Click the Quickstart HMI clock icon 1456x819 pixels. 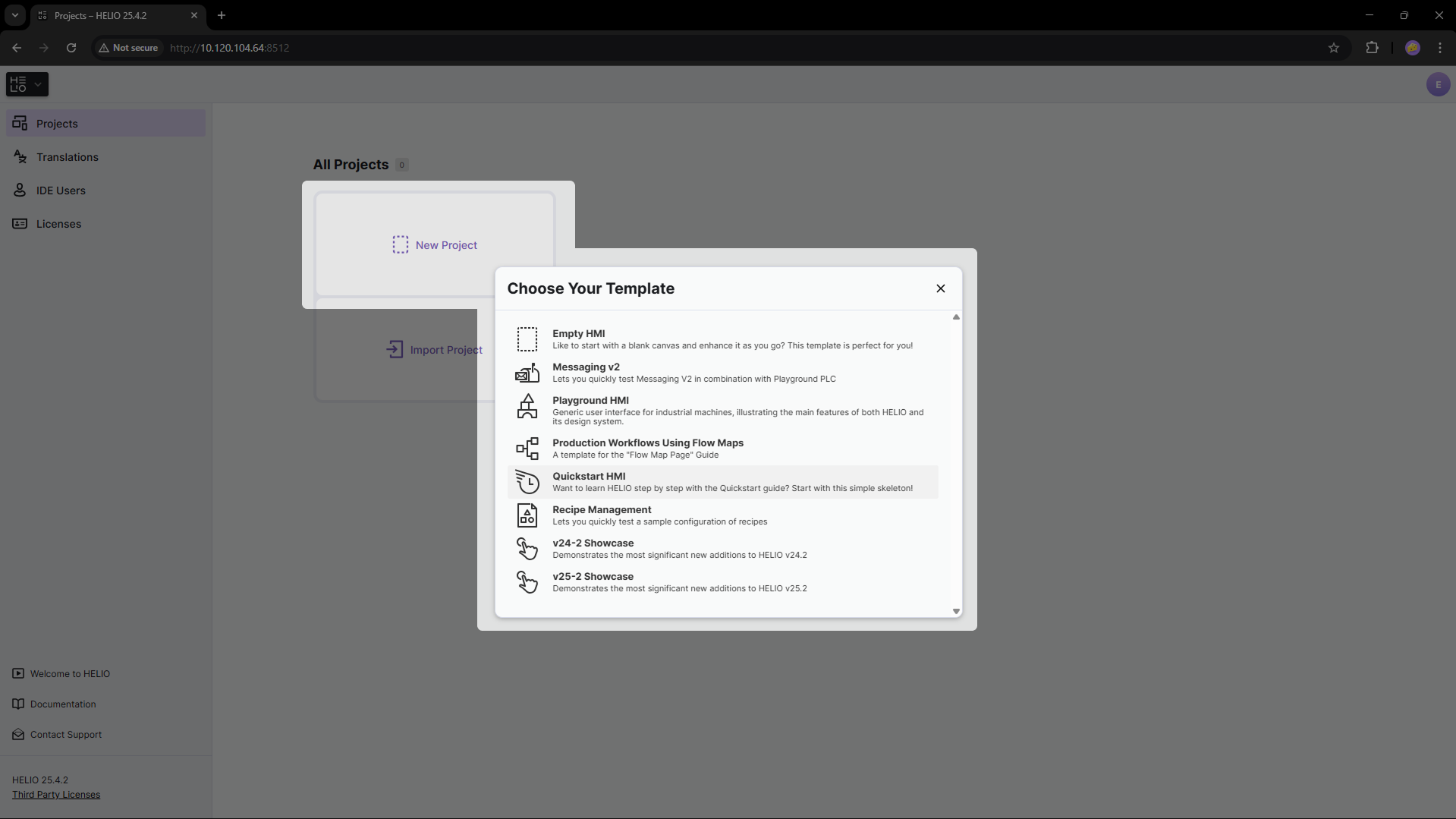pyautogui.click(x=527, y=482)
